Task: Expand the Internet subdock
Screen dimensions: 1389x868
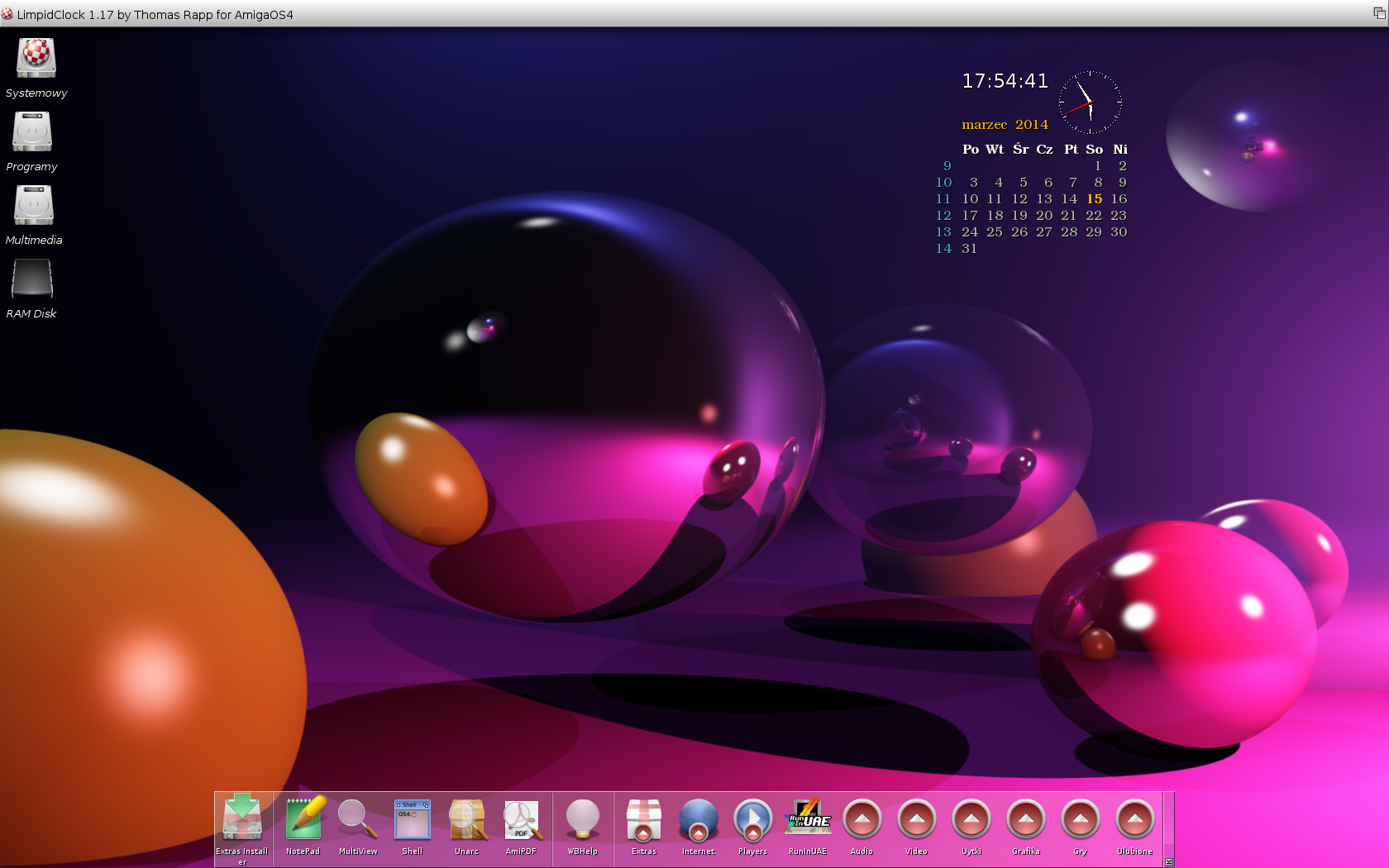Action: (699, 819)
